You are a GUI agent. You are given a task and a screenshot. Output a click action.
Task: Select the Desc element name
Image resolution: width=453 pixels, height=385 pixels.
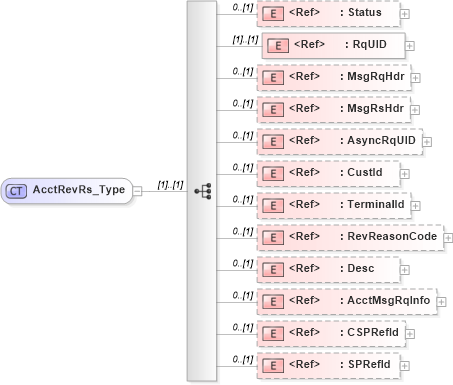(x=361, y=268)
